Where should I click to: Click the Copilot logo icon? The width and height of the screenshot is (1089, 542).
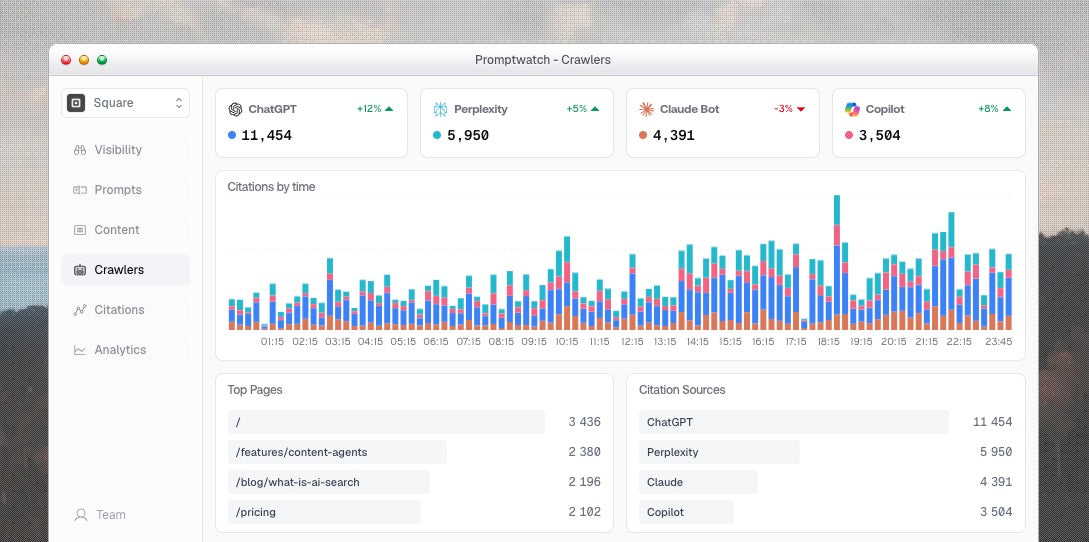pos(852,109)
